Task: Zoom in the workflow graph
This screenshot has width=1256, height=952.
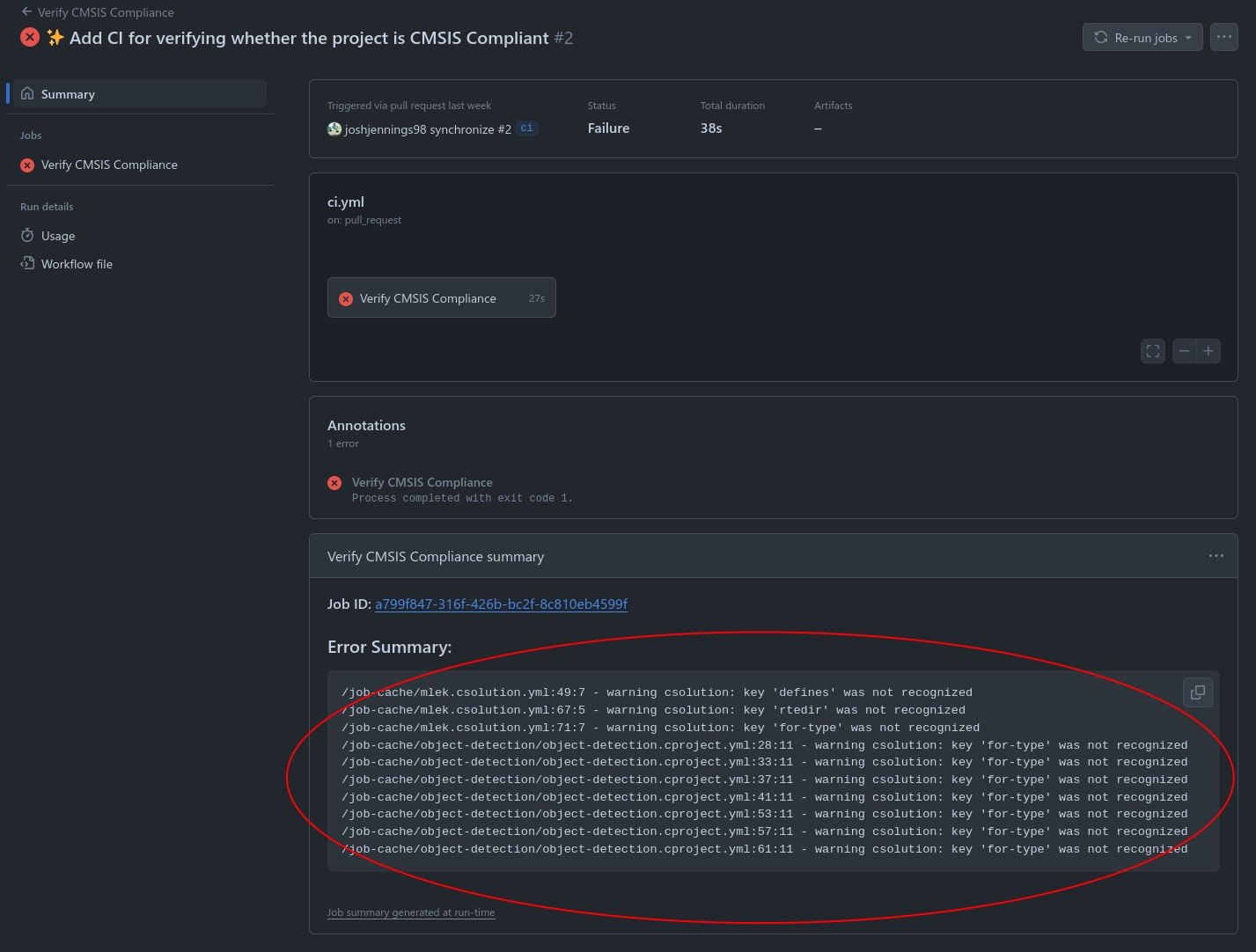Action: pyautogui.click(x=1208, y=351)
